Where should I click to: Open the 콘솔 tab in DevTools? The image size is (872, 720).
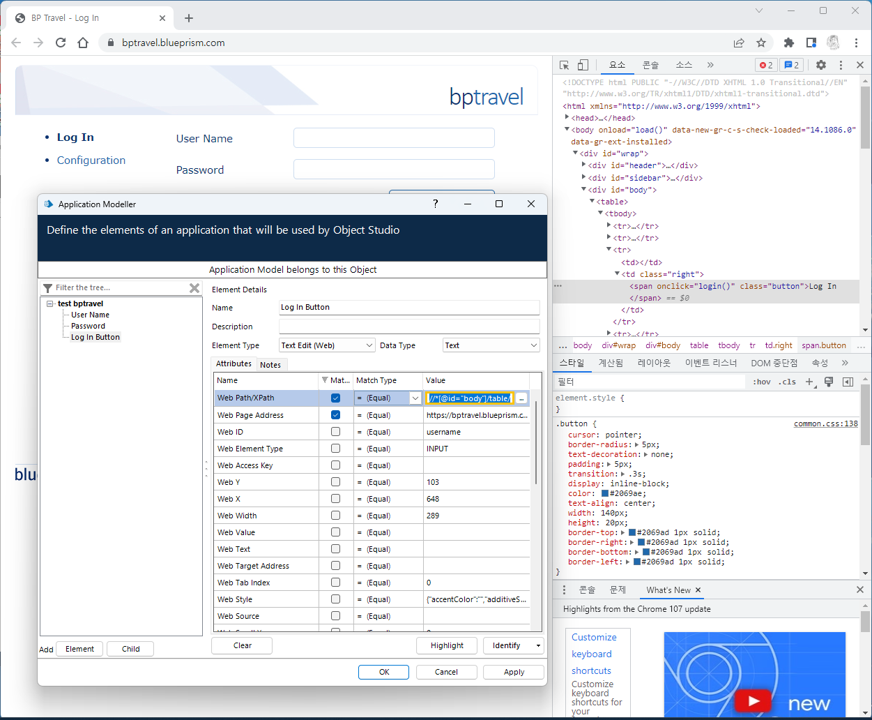pyautogui.click(x=651, y=65)
